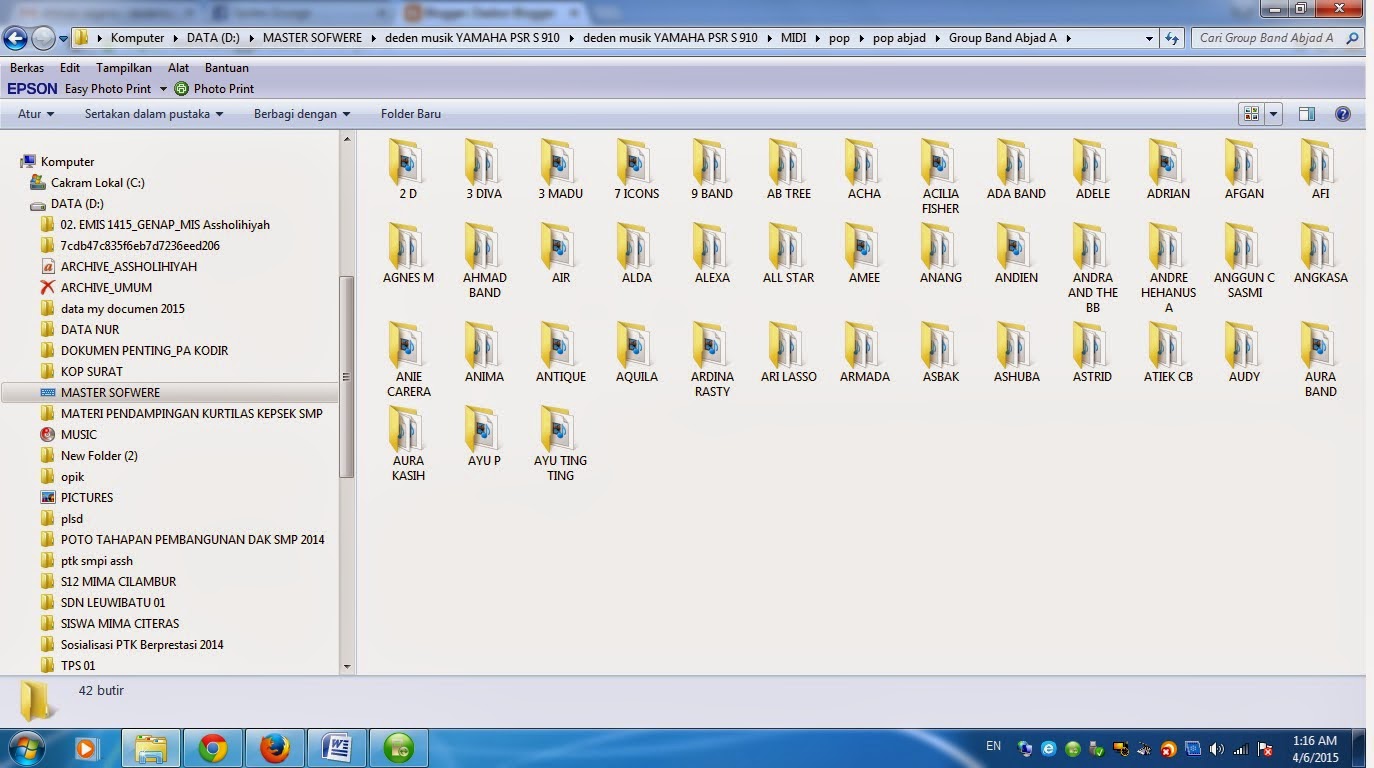
Task: Click MIDI in the address path
Action: 794,38
